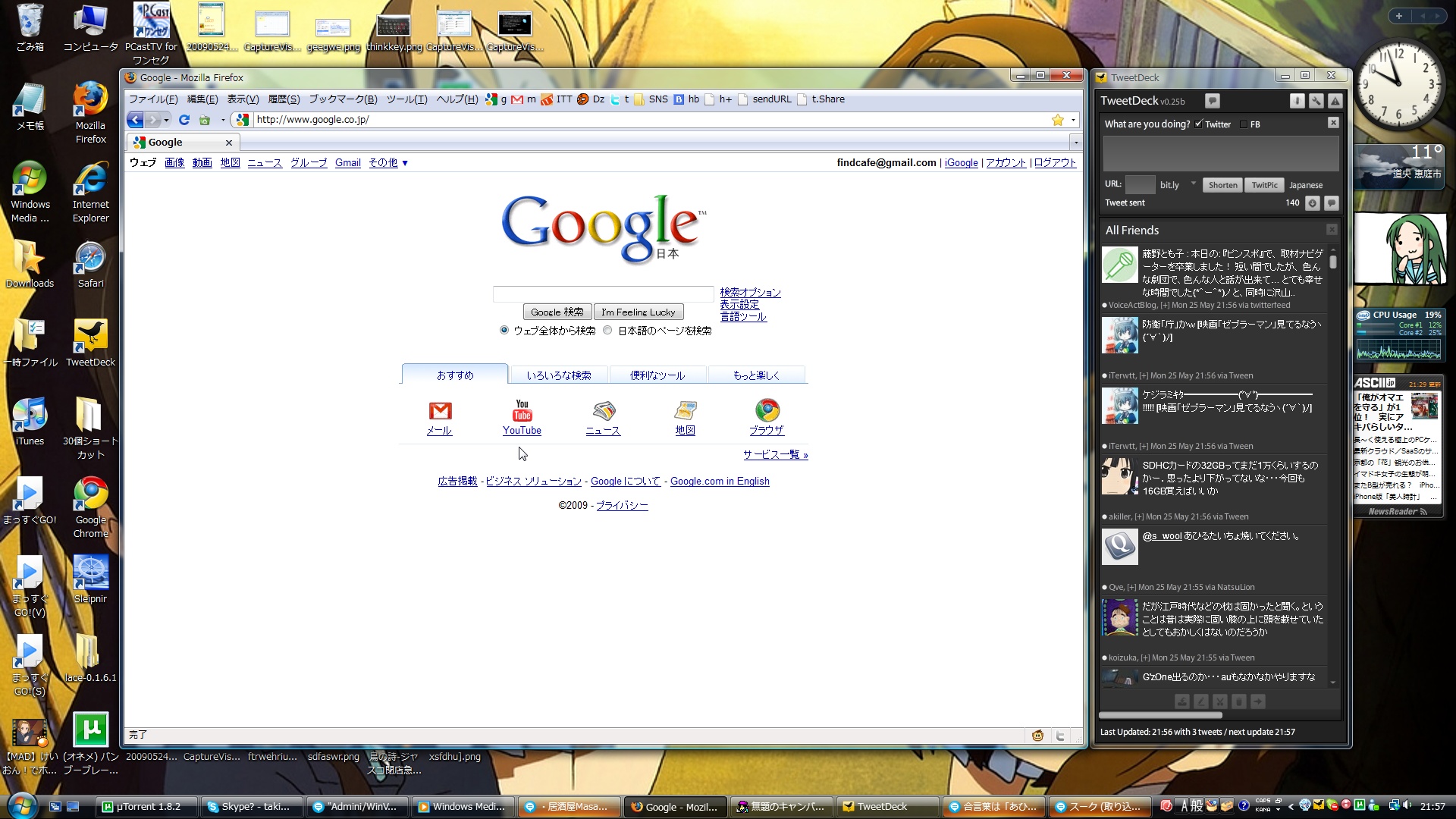Open TweetDeck settings wrench icon
Screen dimensions: 1456x819
point(1316,101)
